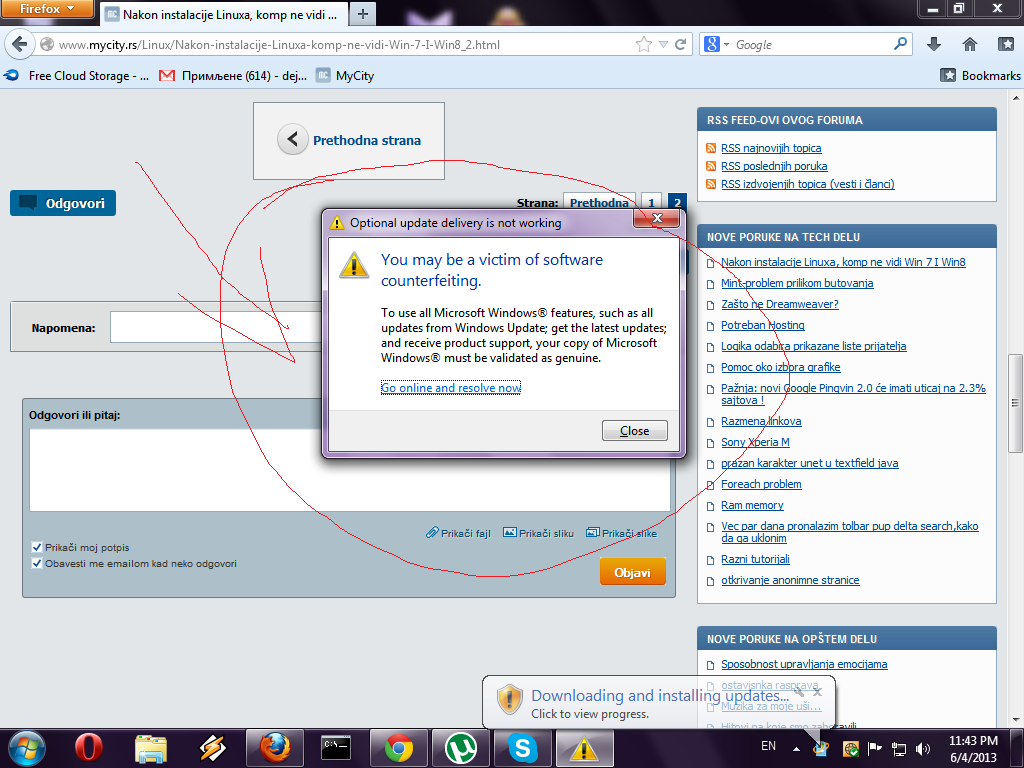Screen dimensions: 1024x768
Task: Click the orange Objavi button
Action: [x=633, y=572]
